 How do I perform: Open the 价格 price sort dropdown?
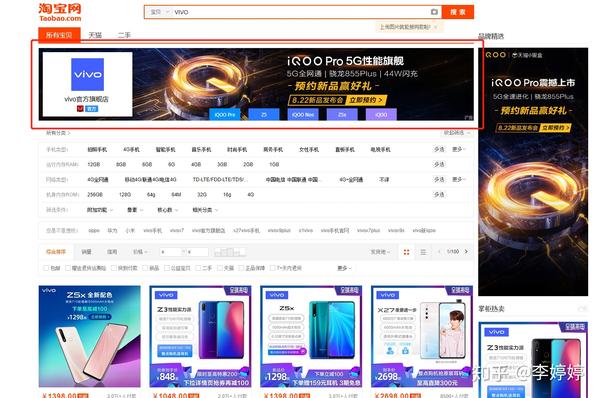click(140, 252)
